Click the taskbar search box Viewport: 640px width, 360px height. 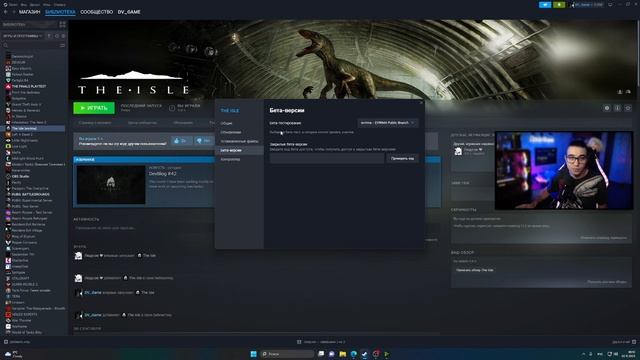point(287,353)
